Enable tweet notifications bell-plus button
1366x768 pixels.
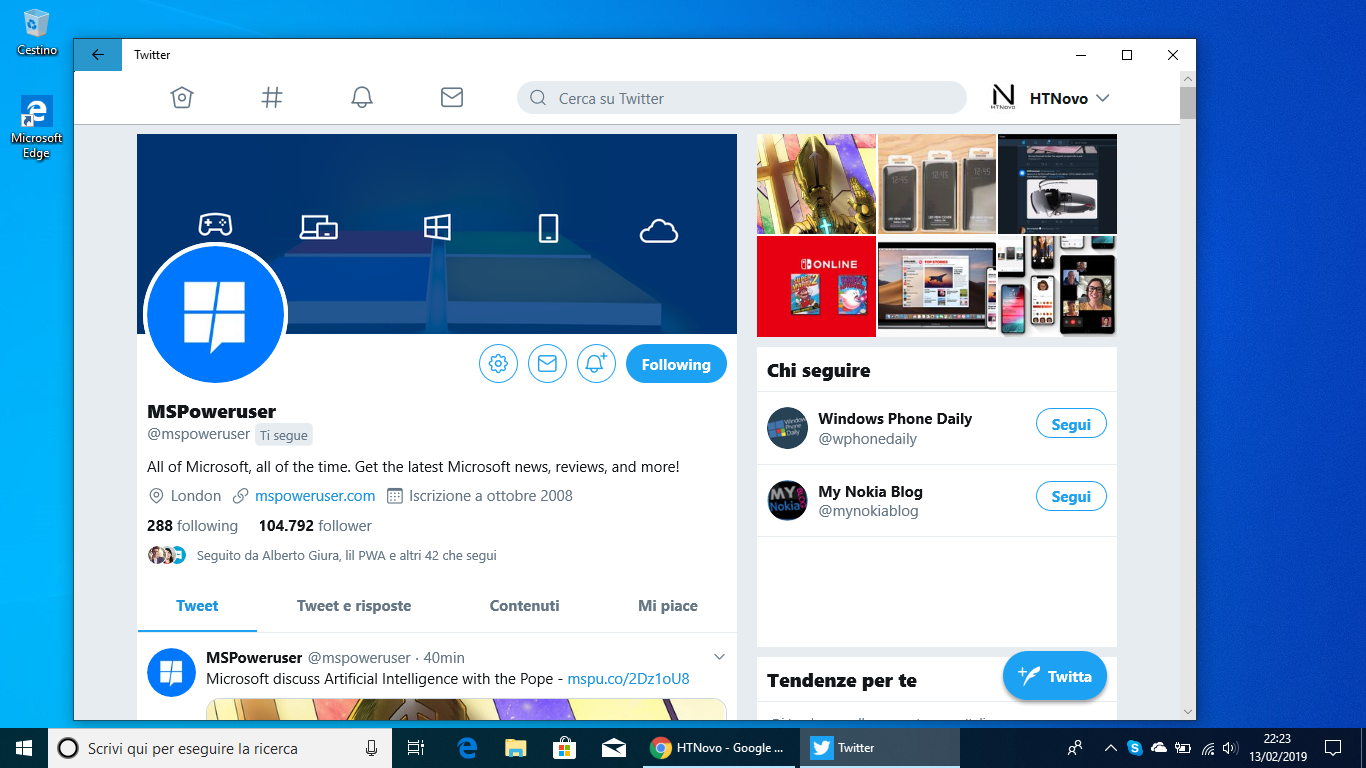point(596,364)
